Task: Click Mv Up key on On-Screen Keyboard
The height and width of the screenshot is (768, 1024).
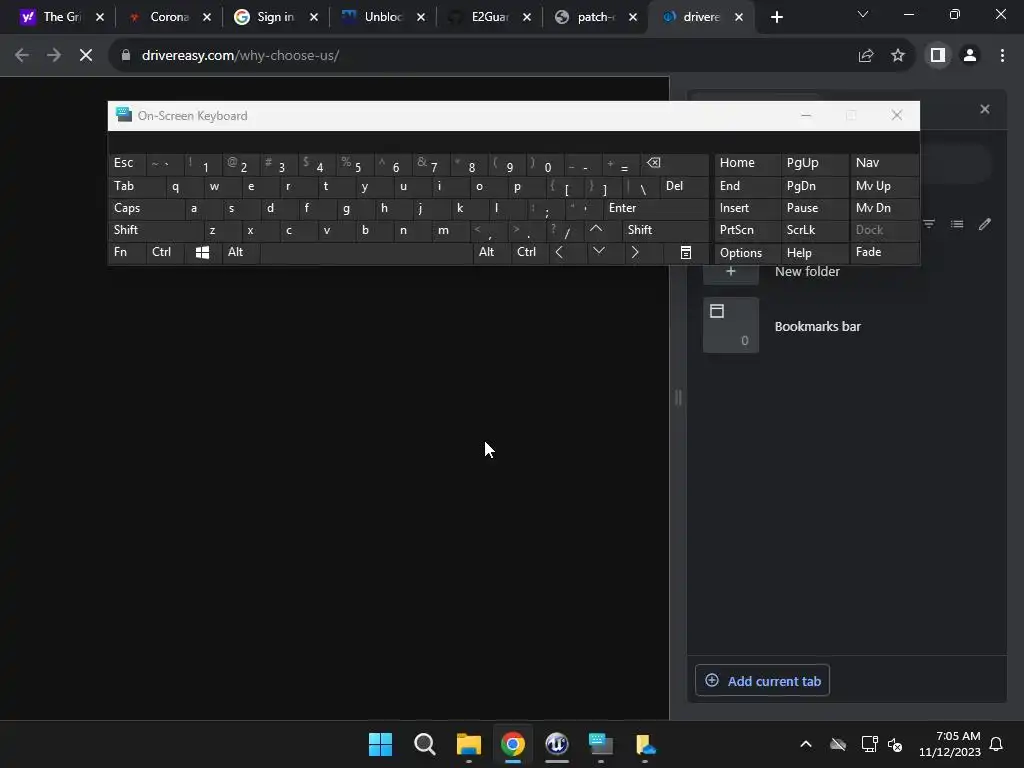Action: coord(884,186)
